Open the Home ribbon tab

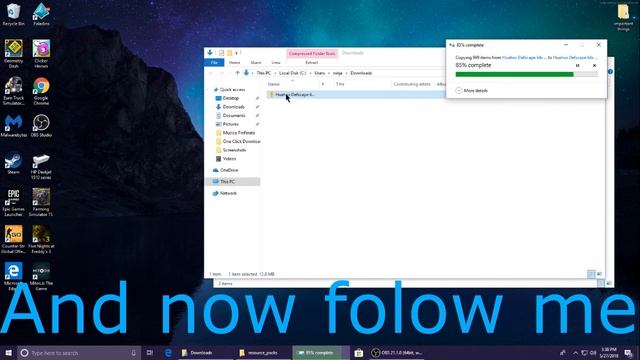point(234,62)
